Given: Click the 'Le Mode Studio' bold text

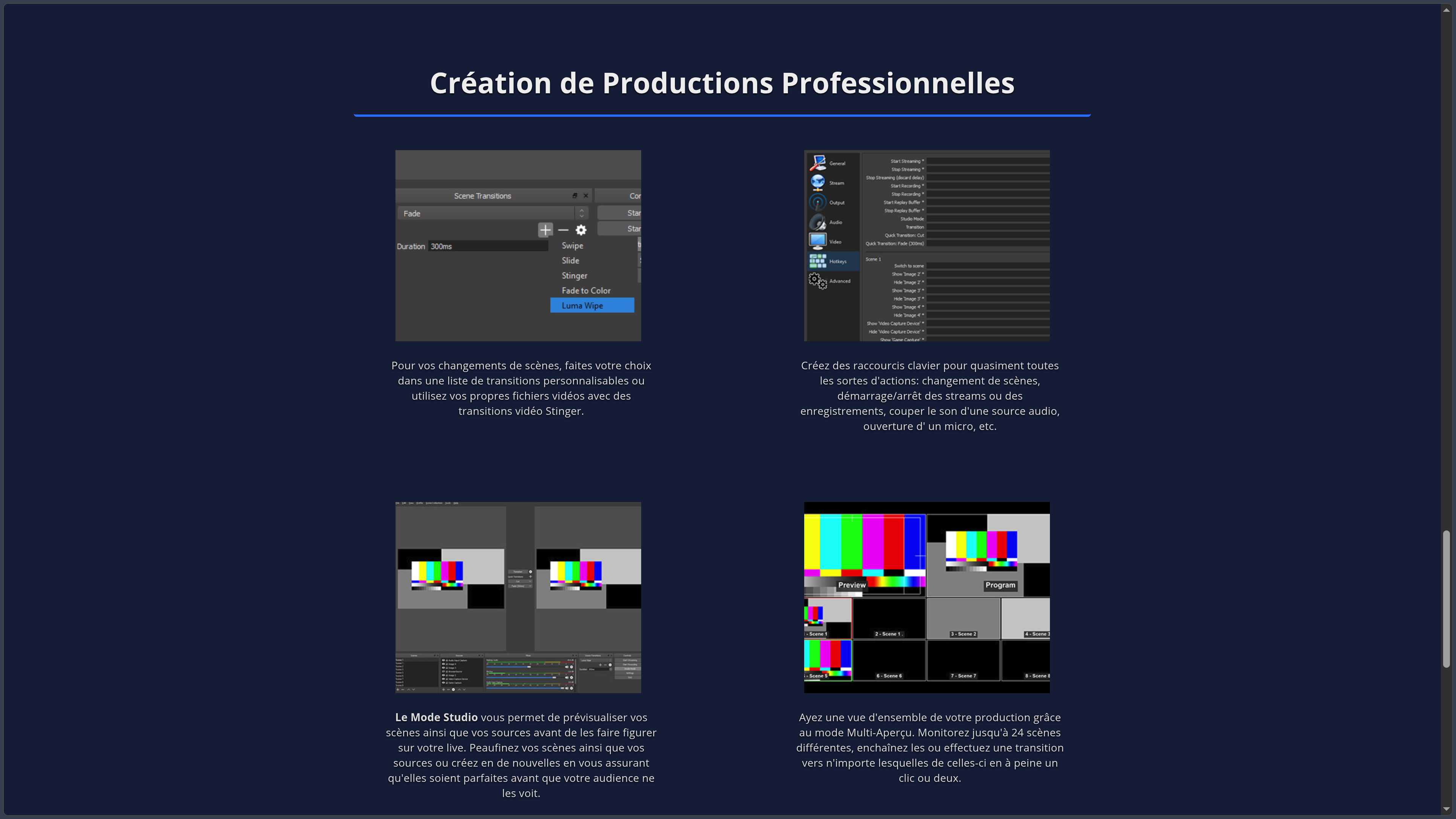Looking at the screenshot, I should click(436, 717).
